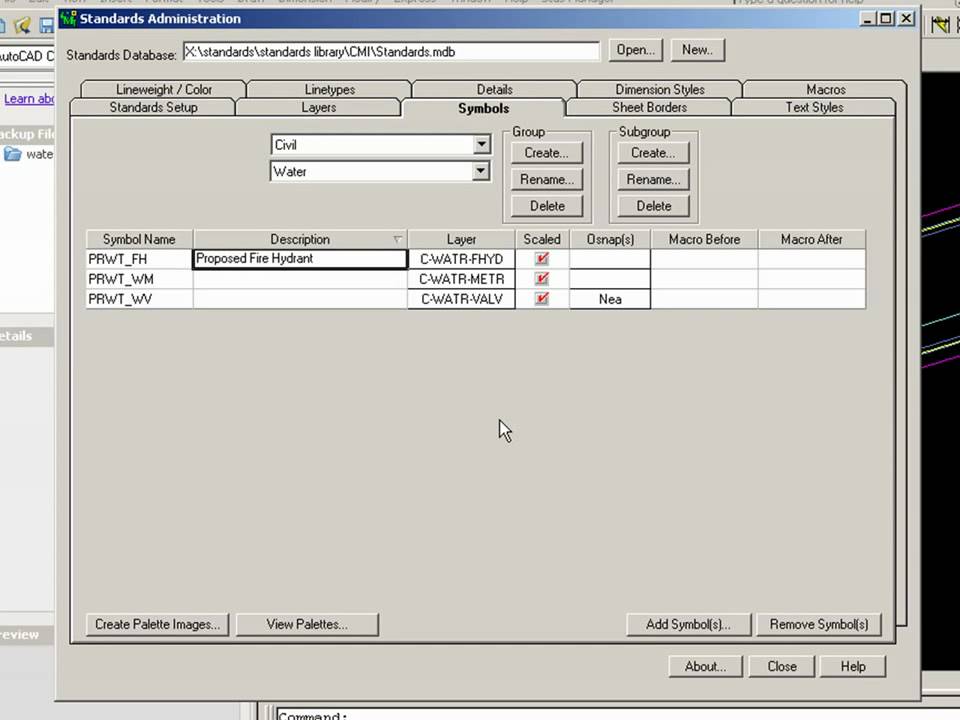Maximize the Standards Administration window

pyautogui.click(x=886, y=18)
